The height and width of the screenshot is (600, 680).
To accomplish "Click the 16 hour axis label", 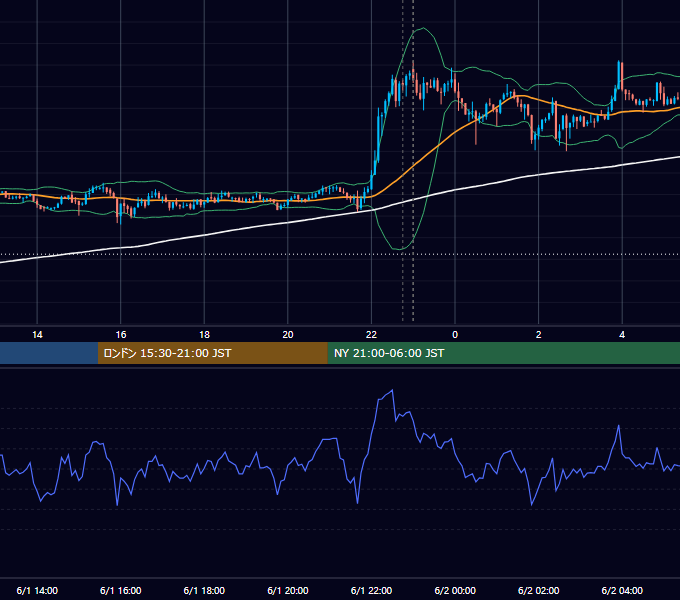I will click(x=121, y=335).
